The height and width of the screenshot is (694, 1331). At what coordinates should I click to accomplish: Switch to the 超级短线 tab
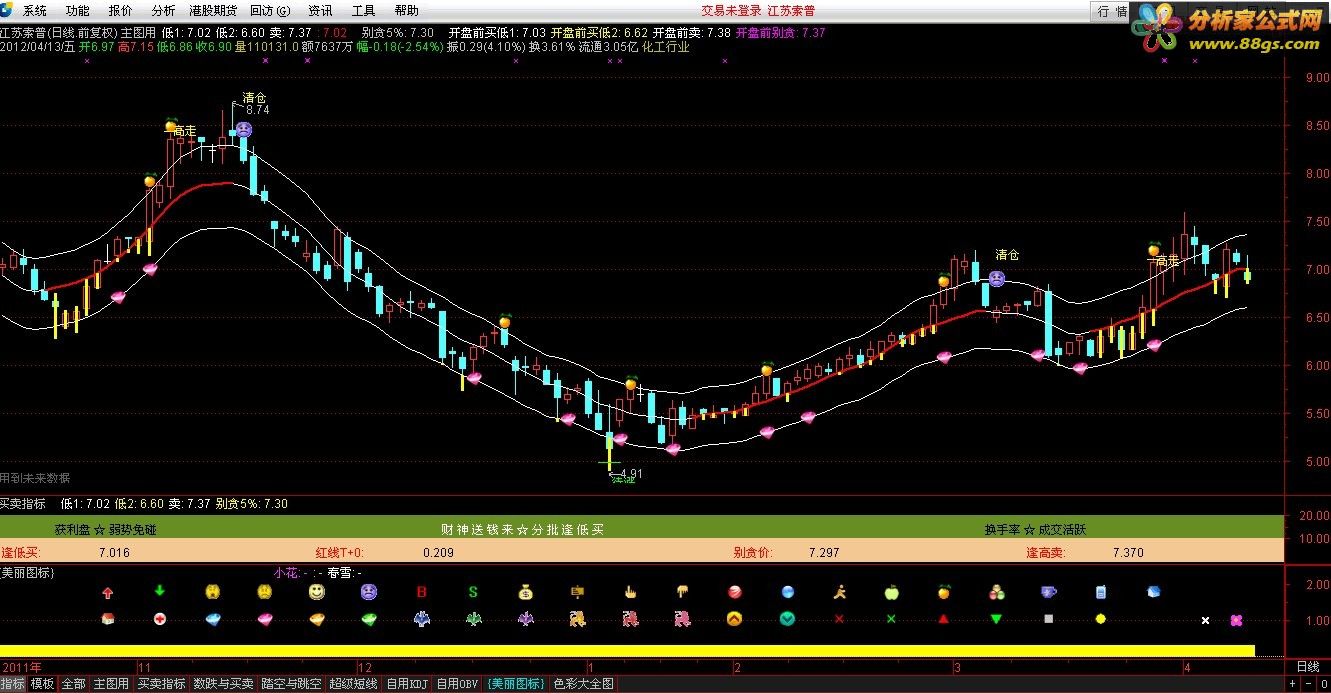pyautogui.click(x=353, y=684)
